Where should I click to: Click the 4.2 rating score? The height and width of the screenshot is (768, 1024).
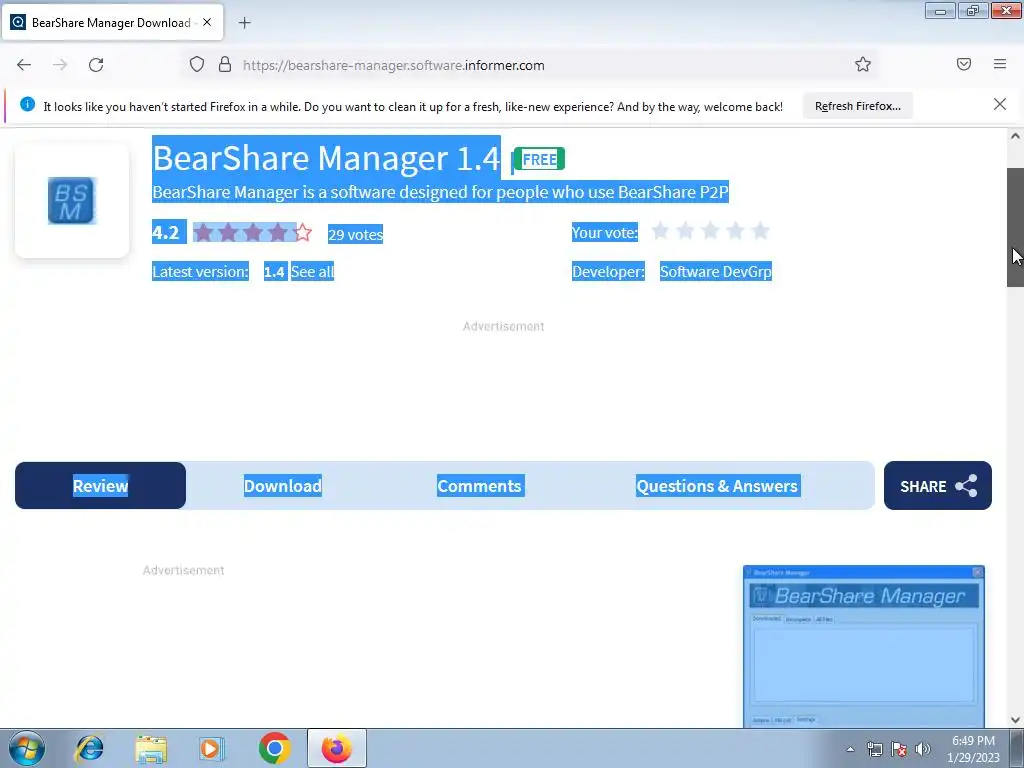pos(167,232)
